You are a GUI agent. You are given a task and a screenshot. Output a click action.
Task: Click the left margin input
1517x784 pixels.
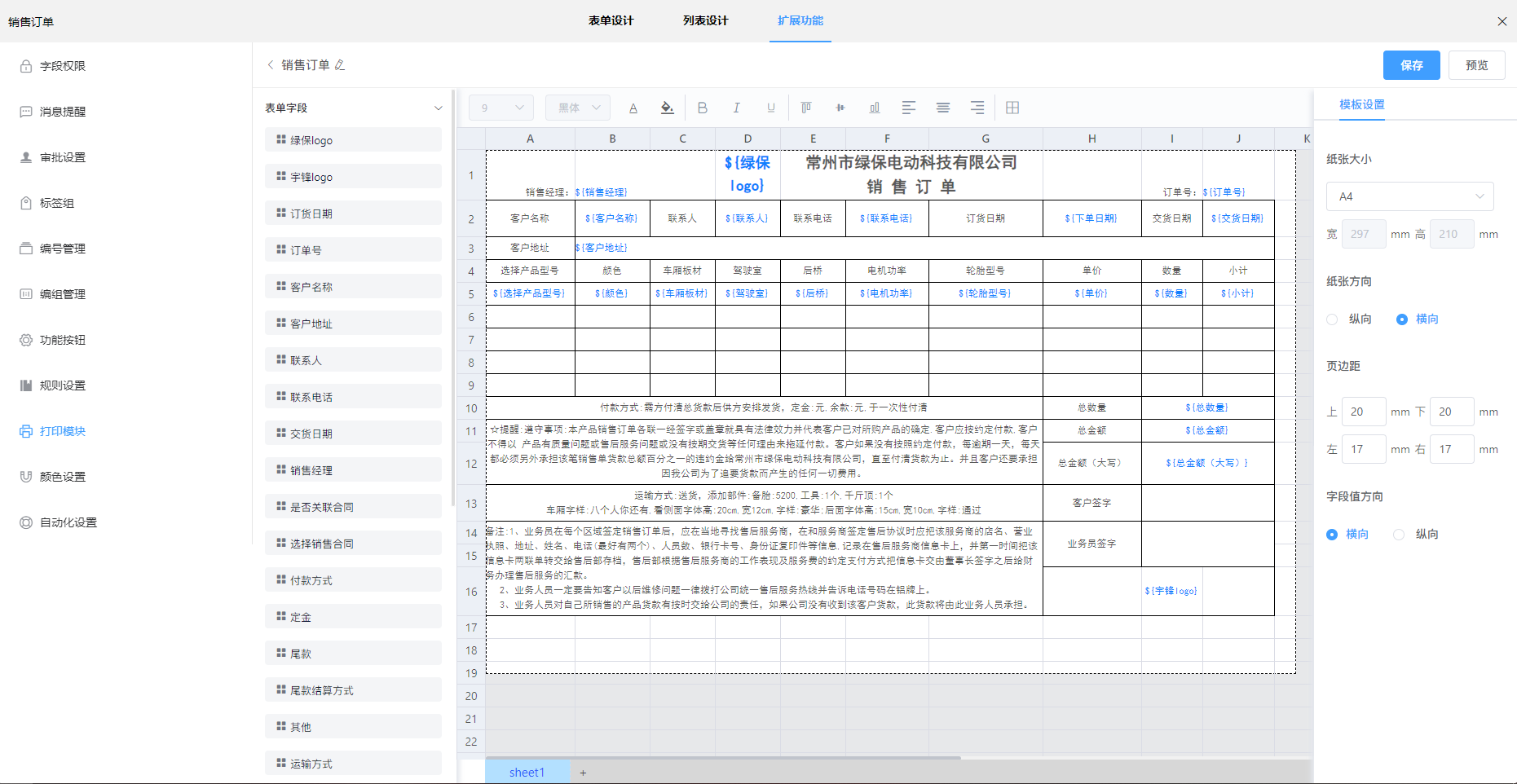point(1364,449)
